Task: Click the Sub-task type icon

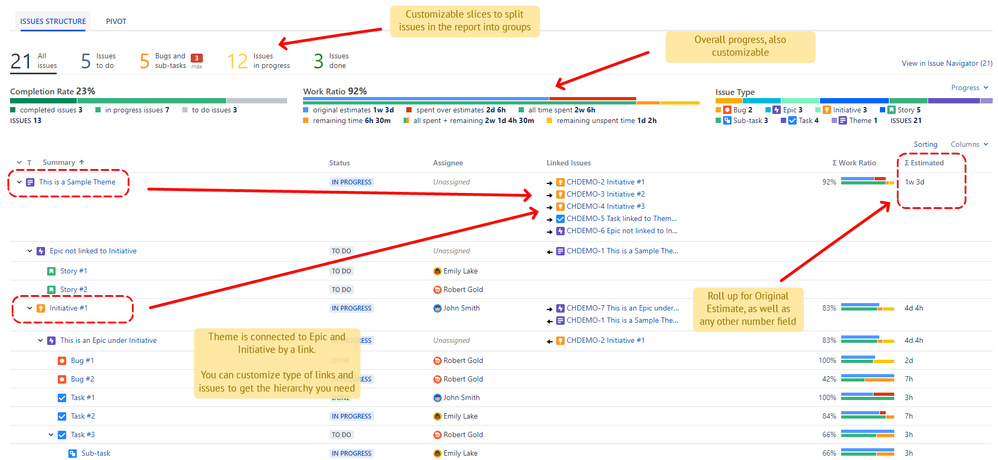Action: 73,454
